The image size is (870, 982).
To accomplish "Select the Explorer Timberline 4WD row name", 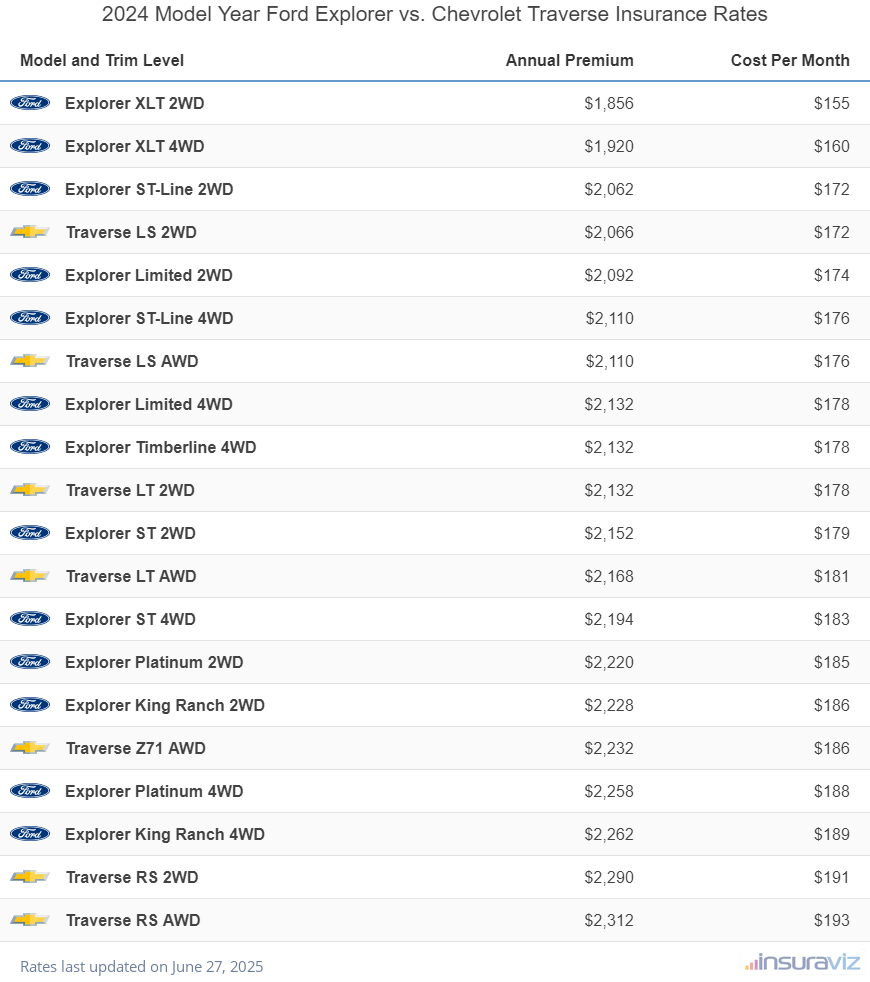I will point(161,447).
